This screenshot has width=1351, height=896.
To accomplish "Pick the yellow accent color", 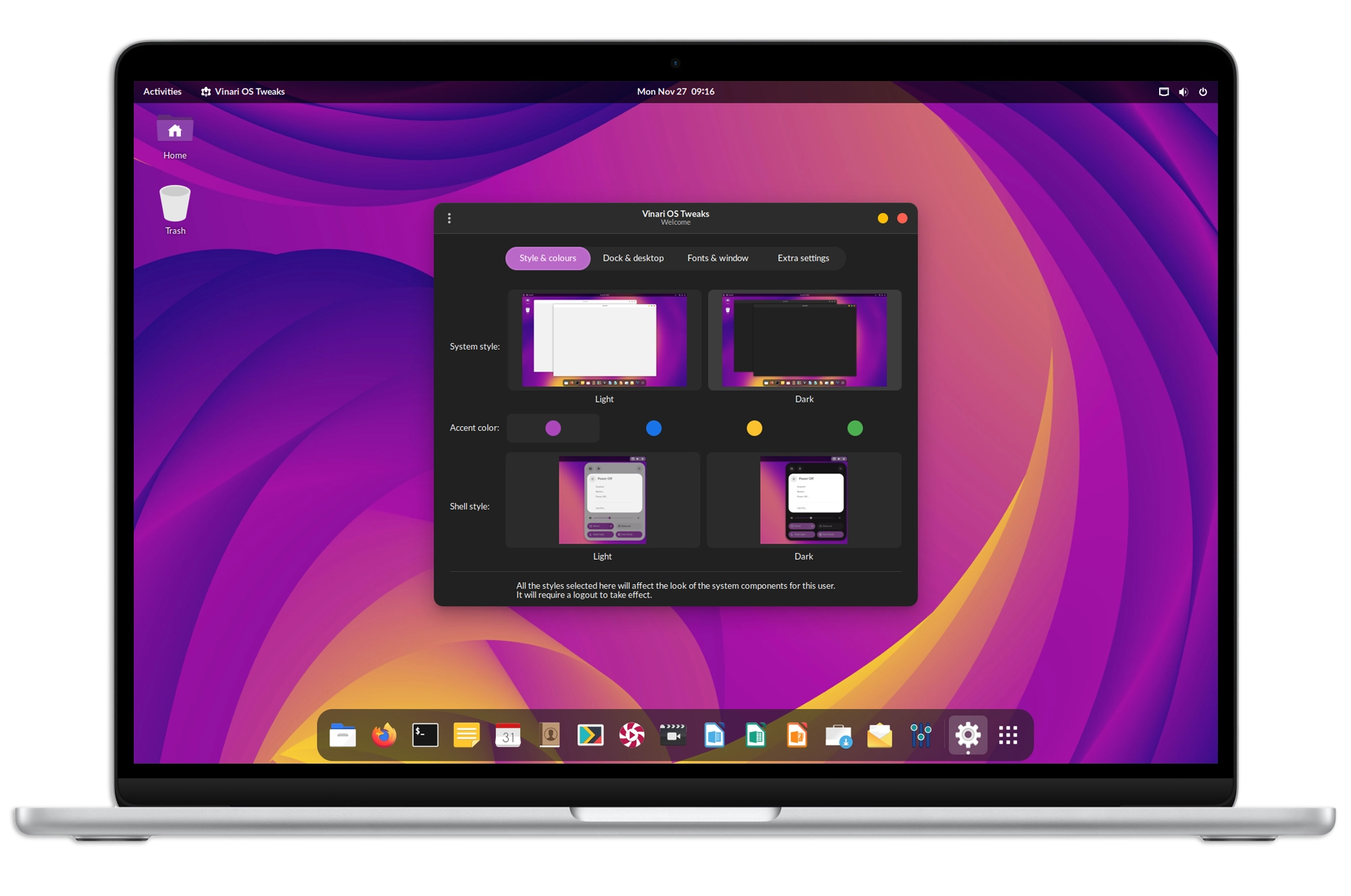I will pyautogui.click(x=755, y=428).
